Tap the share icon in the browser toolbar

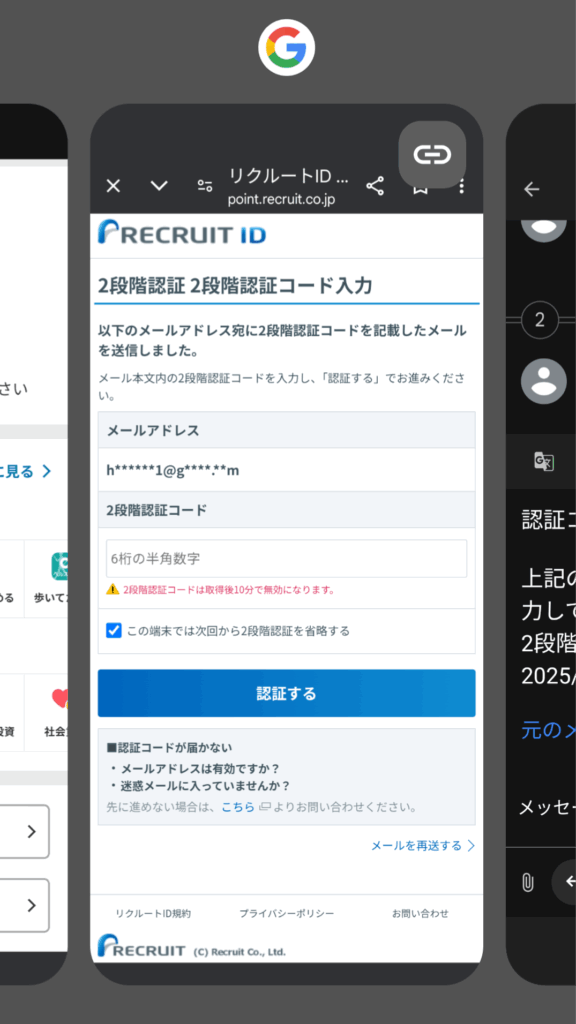click(x=375, y=187)
